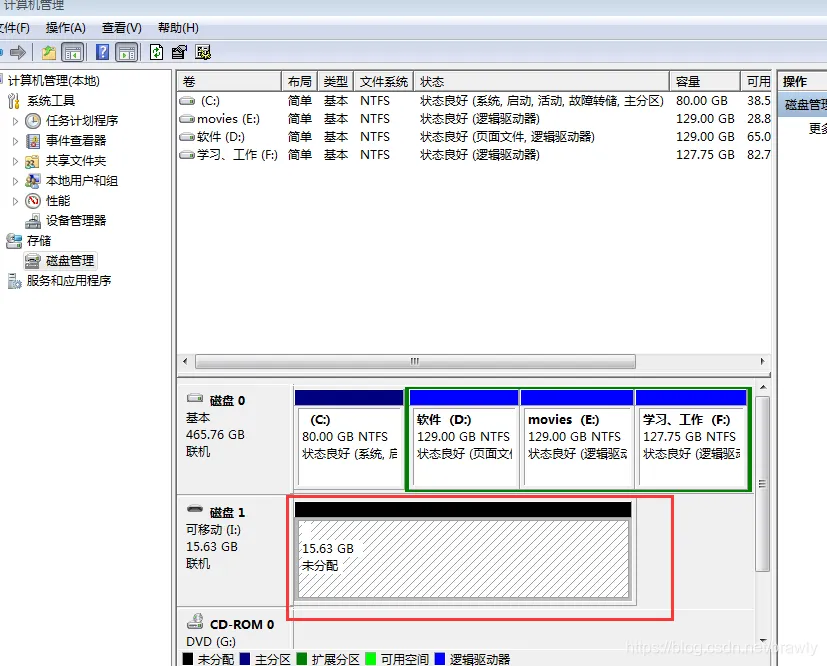Click the blue help question mark icon
827x666 pixels.
(102, 52)
